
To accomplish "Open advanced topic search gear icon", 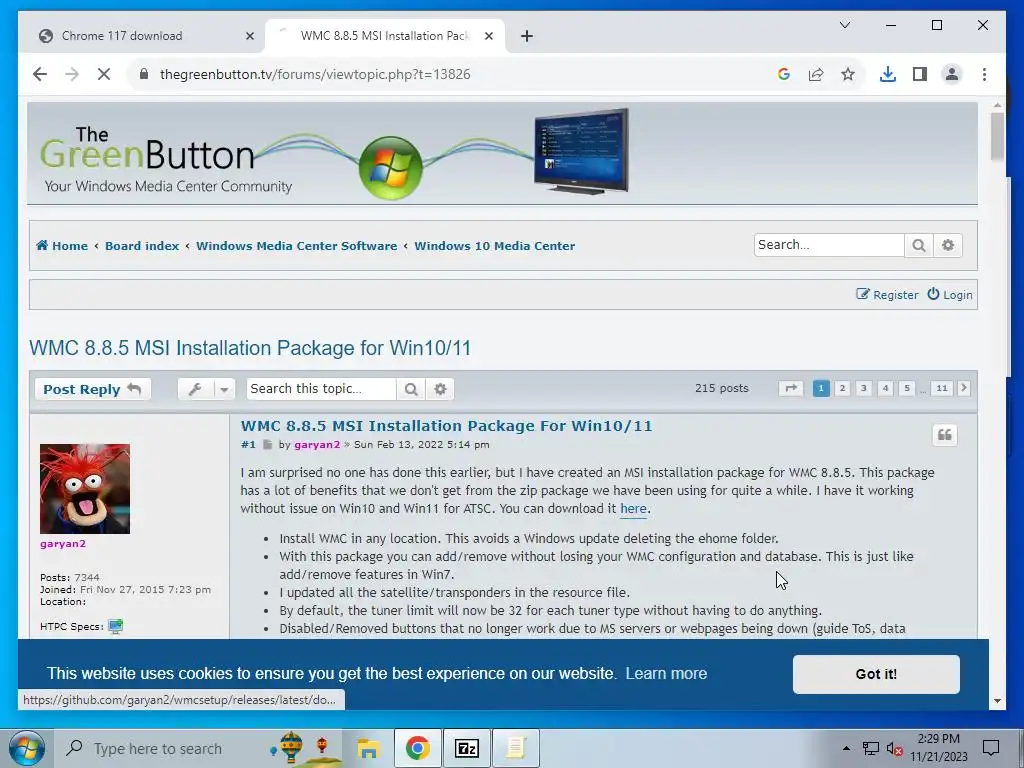I will coord(440,389).
